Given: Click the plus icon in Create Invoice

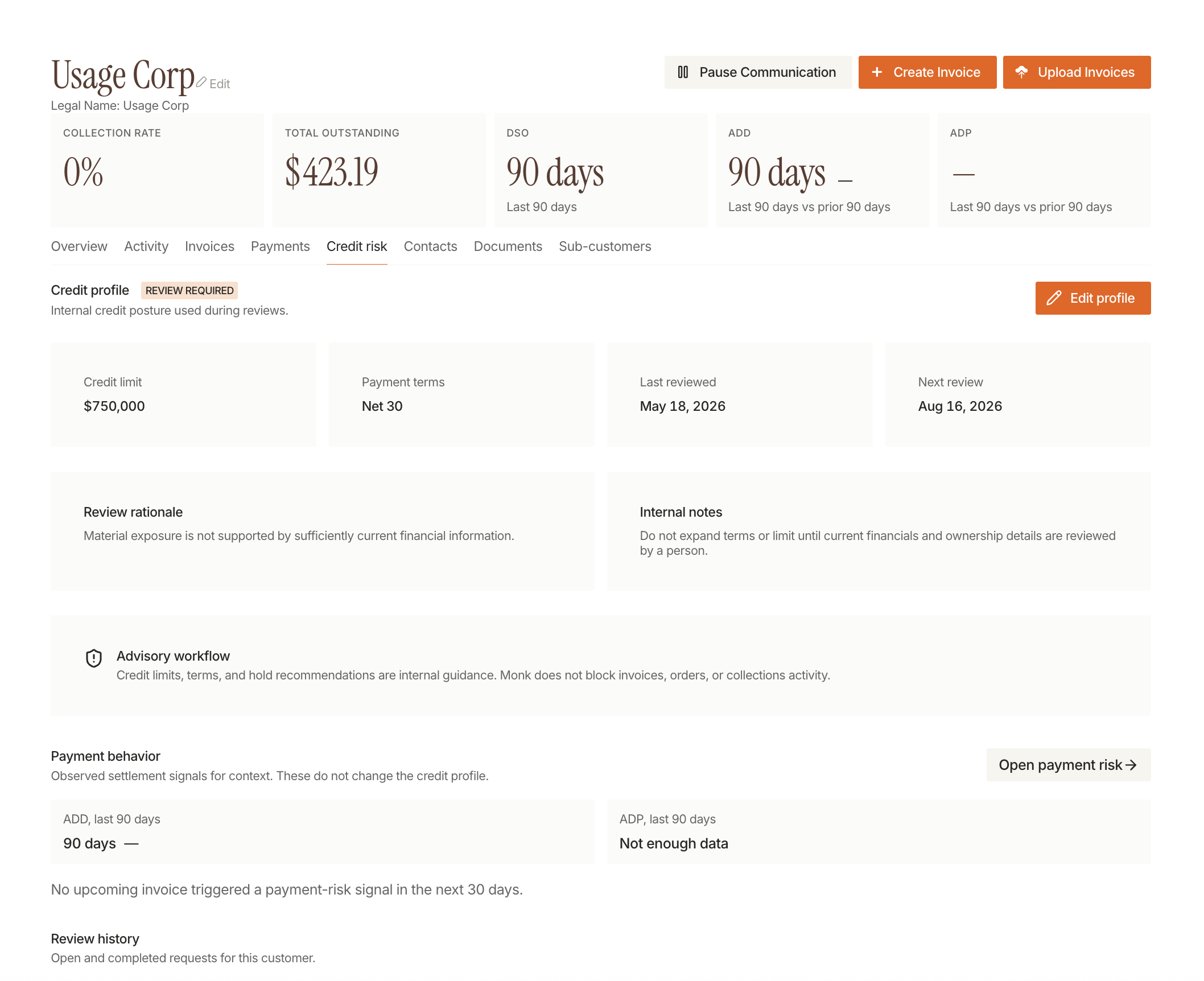Looking at the screenshot, I should coord(877,72).
